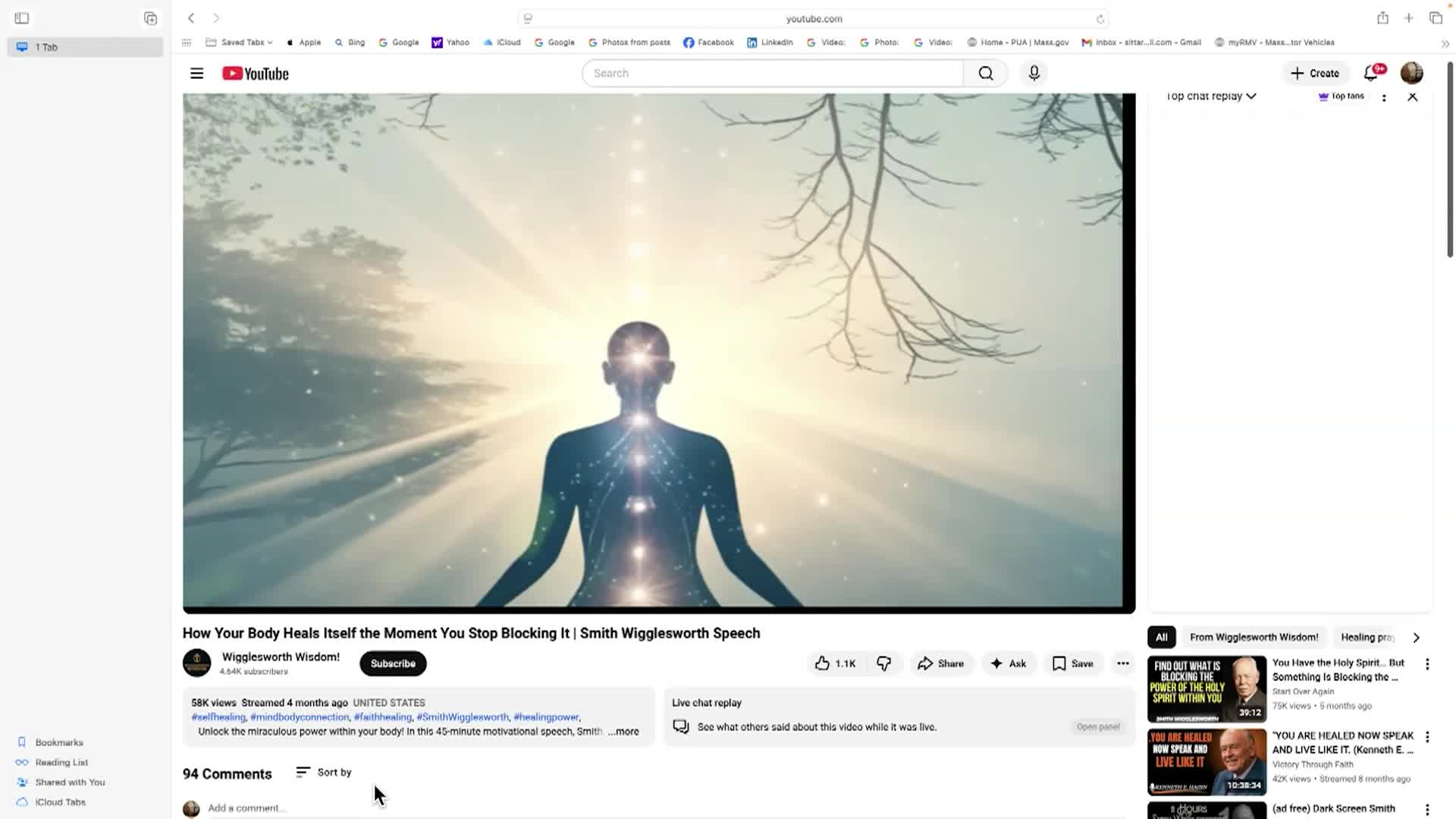Follow the #selfhealing hashtag link
Screen dimensions: 1456x819
(218, 717)
